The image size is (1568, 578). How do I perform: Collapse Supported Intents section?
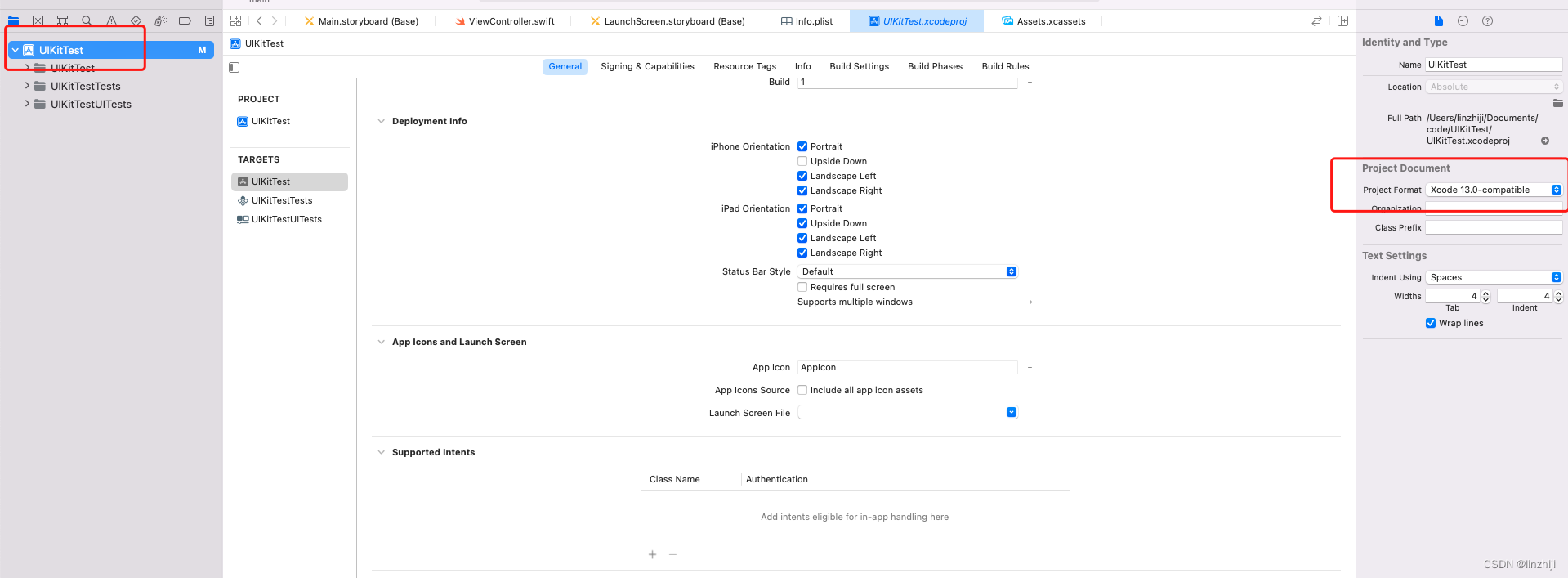click(381, 452)
